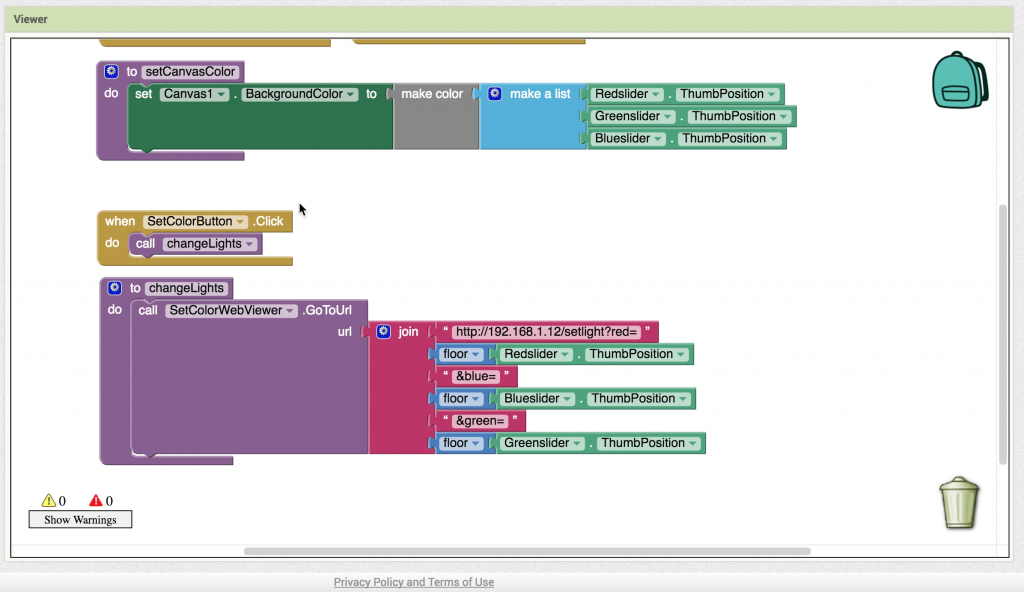Click the mutator gear on make a list block
This screenshot has height=592, width=1024.
click(x=494, y=94)
